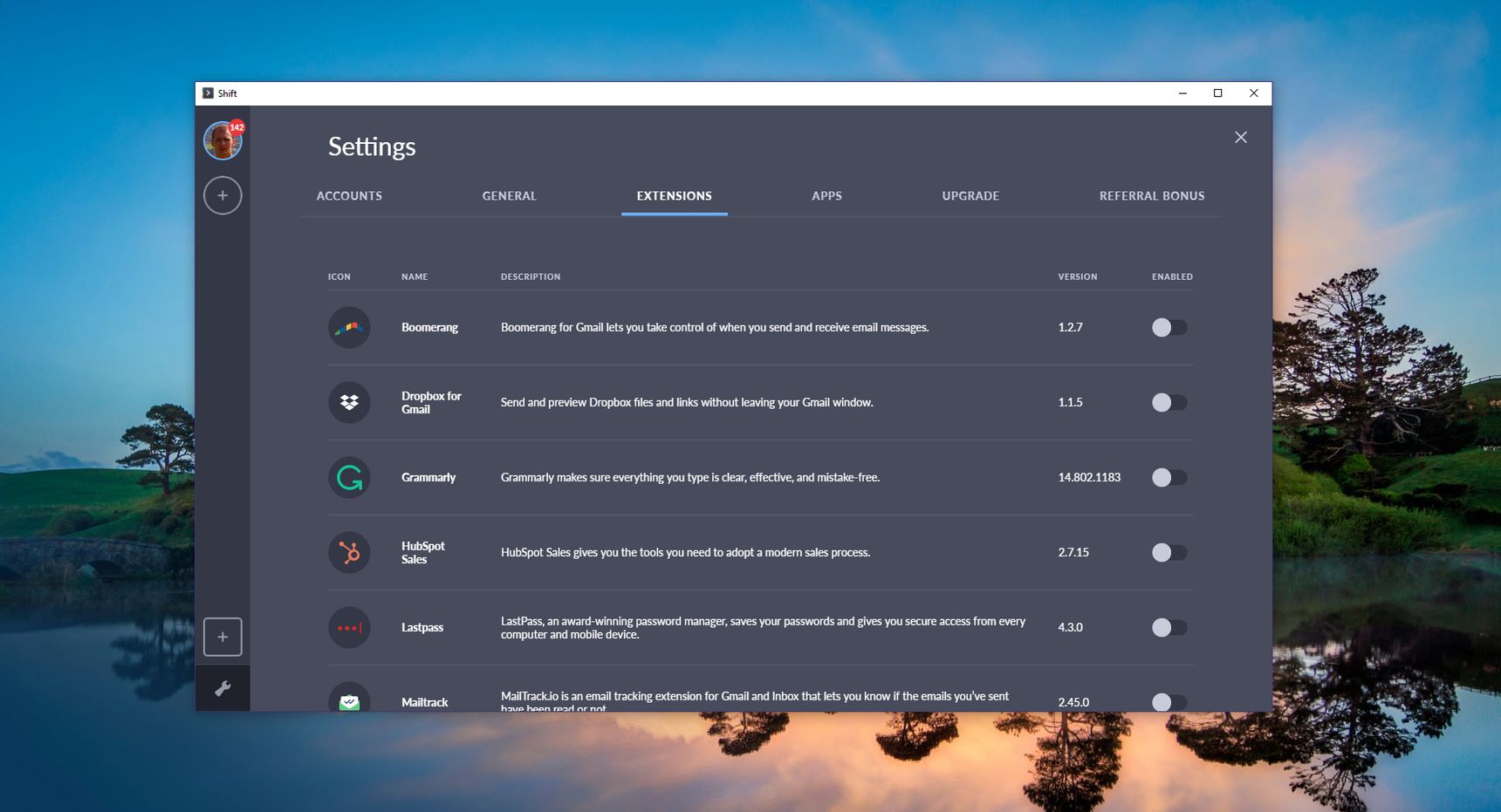Click the HubSpot Sales icon
This screenshot has width=1501, height=812.
(349, 552)
